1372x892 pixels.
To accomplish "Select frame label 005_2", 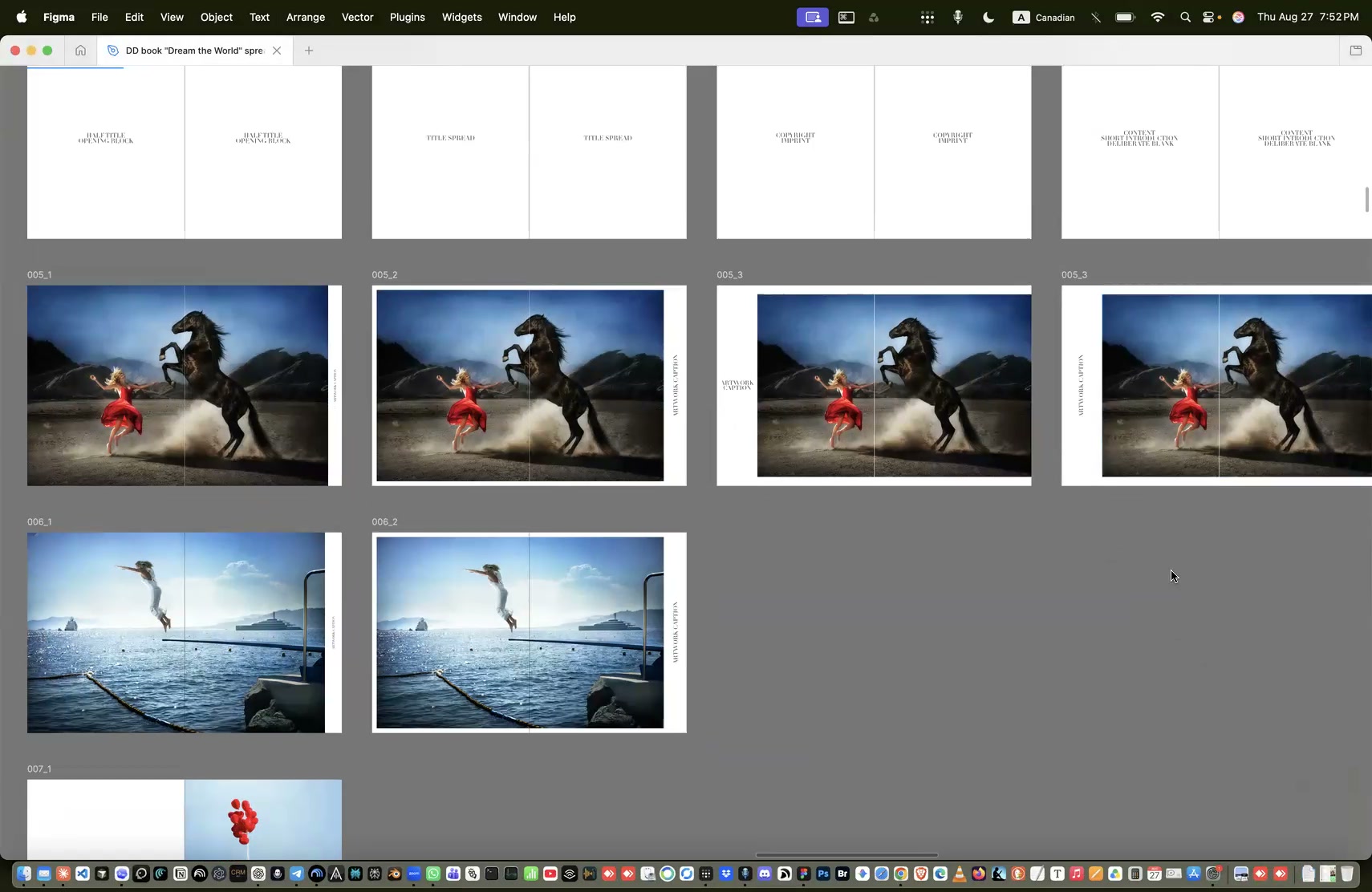I will [x=384, y=275].
